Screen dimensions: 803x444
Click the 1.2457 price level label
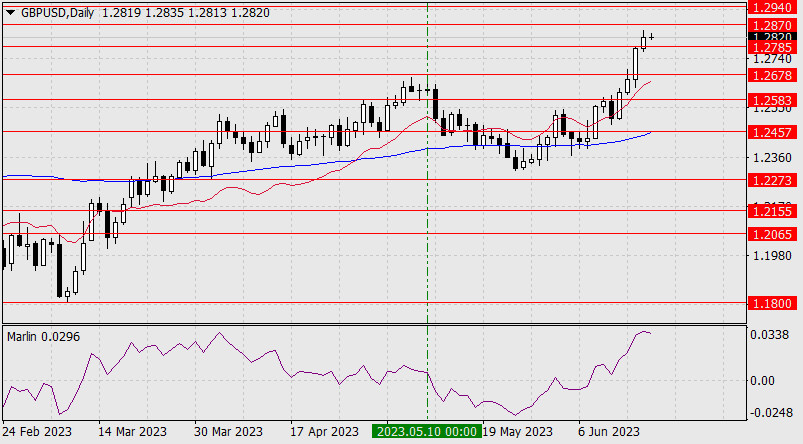point(772,132)
